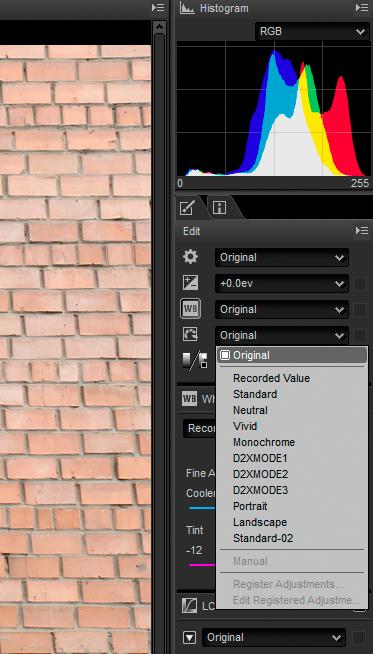Click the WB icon in White Balance section

click(x=189, y=399)
